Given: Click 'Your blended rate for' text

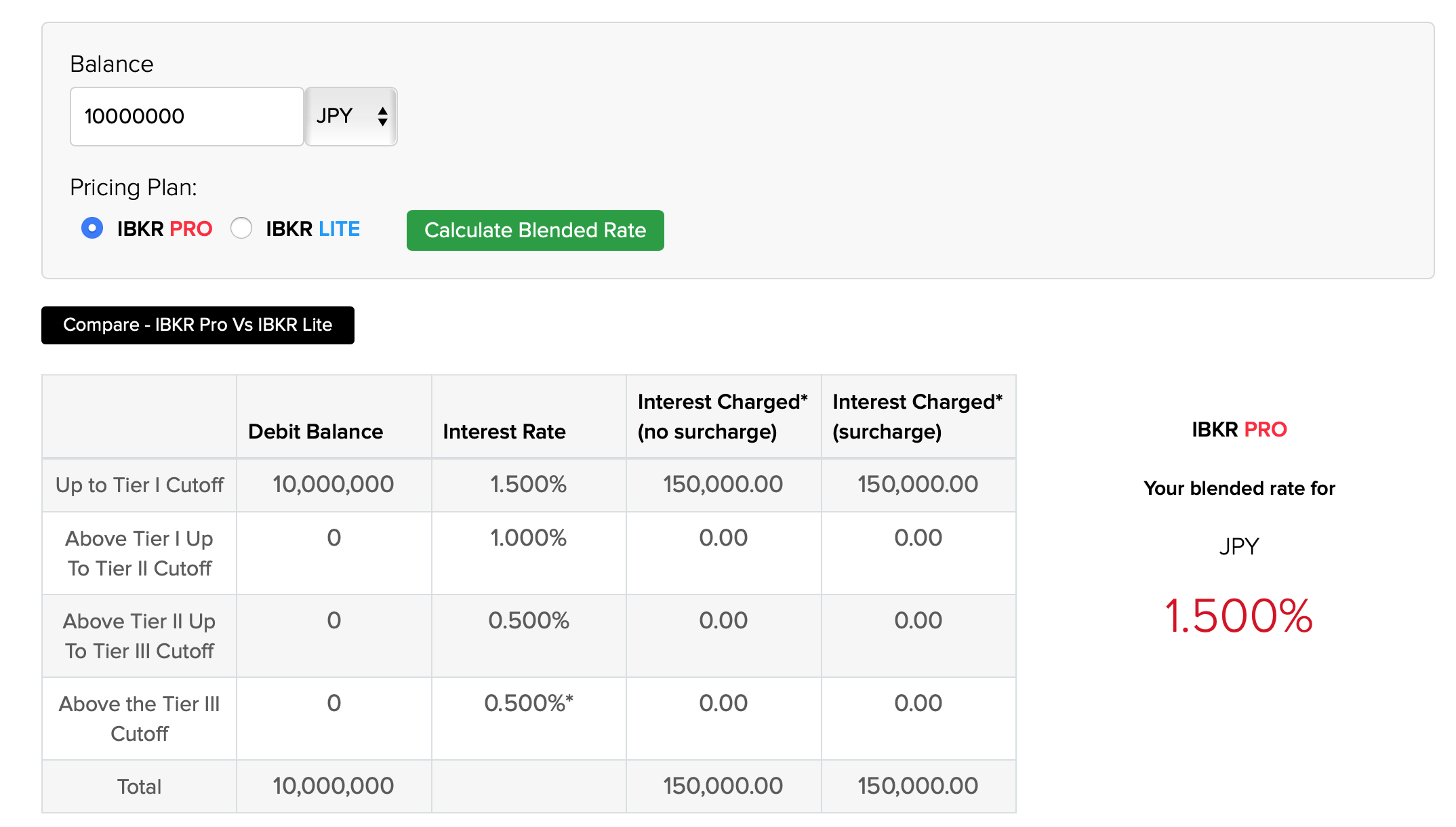Looking at the screenshot, I should click(1239, 489).
